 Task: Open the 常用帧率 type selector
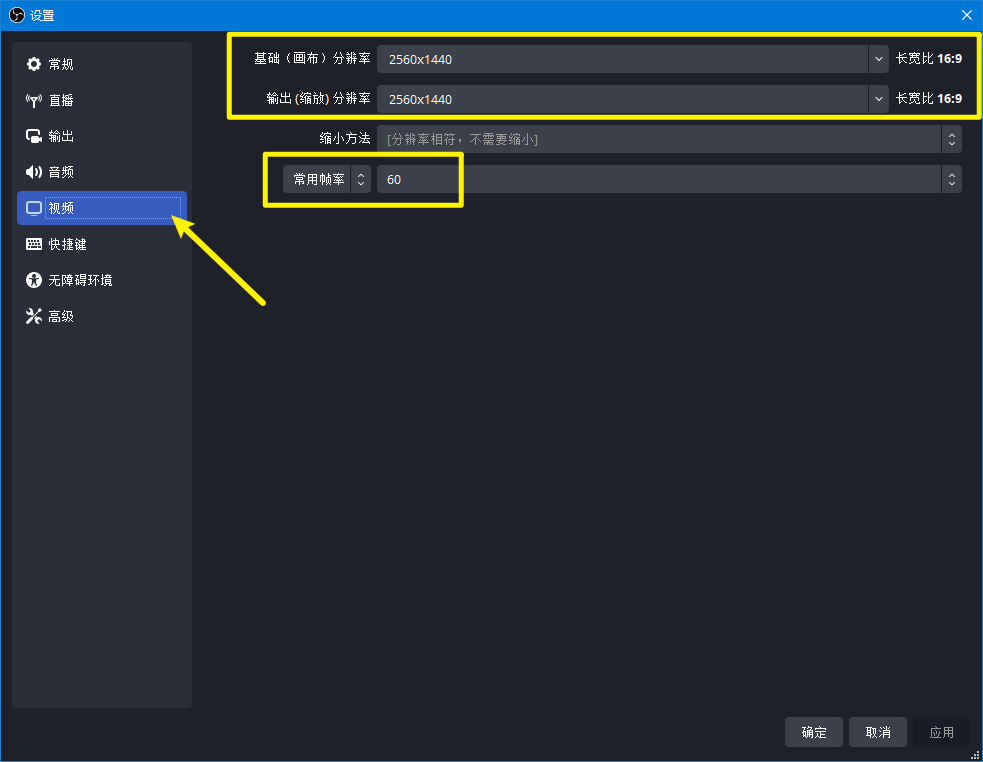coord(326,179)
